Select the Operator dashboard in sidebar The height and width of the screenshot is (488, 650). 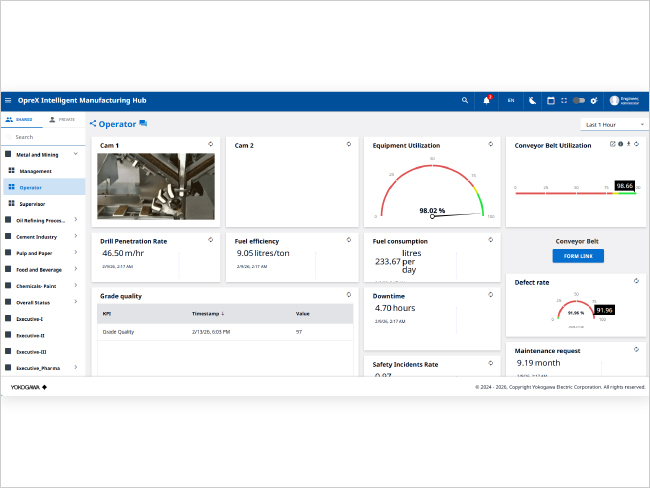44,187
